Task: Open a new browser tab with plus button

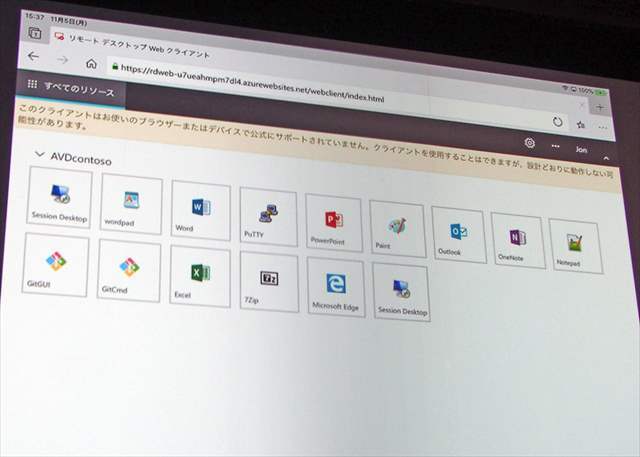Action: tap(600, 107)
